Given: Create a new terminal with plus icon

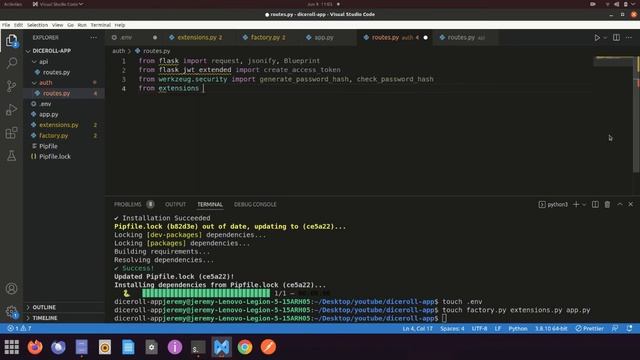Looking at the screenshot, I should [576, 204].
